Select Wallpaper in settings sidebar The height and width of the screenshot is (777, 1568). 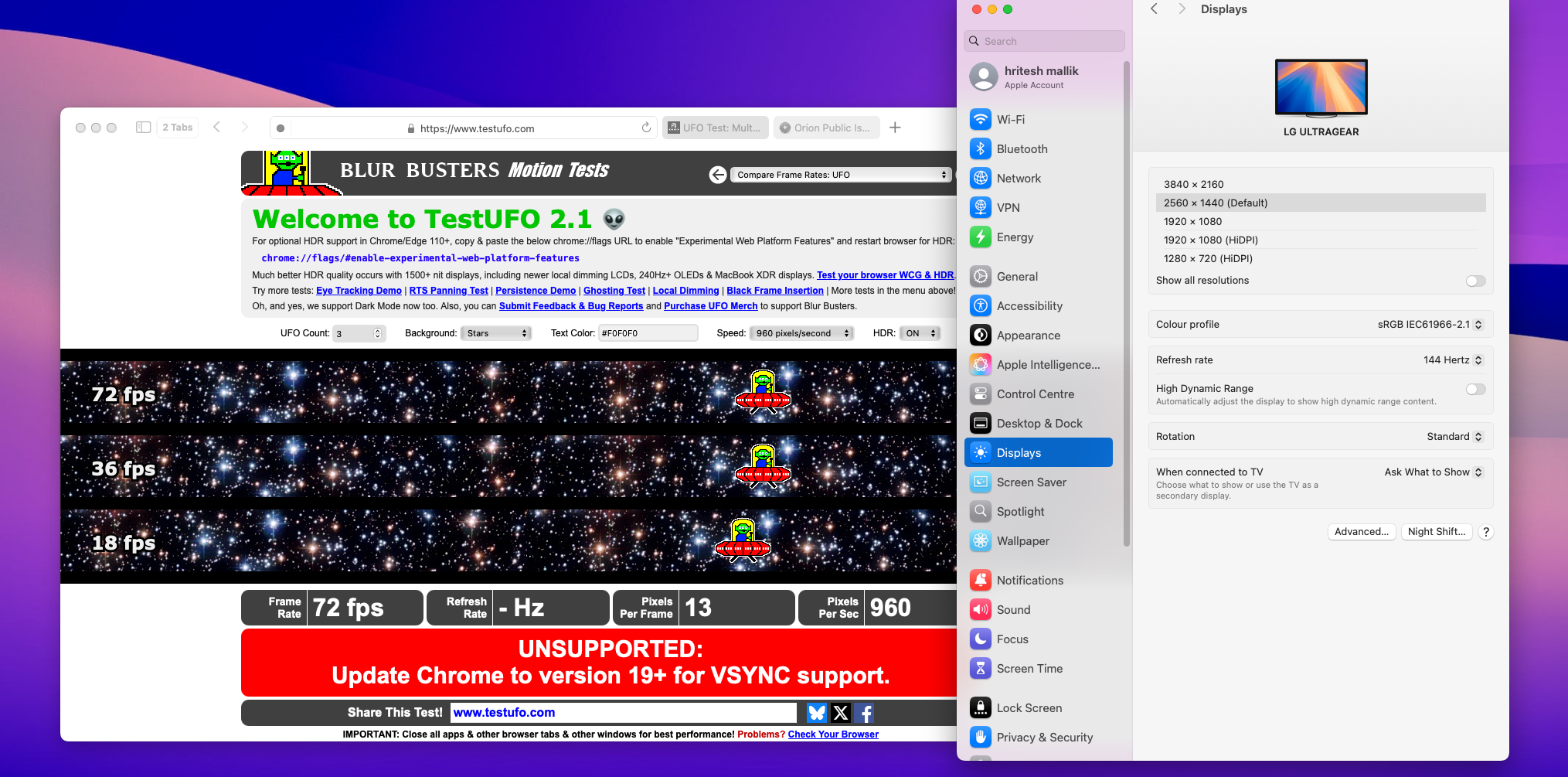pyautogui.click(x=1022, y=541)
